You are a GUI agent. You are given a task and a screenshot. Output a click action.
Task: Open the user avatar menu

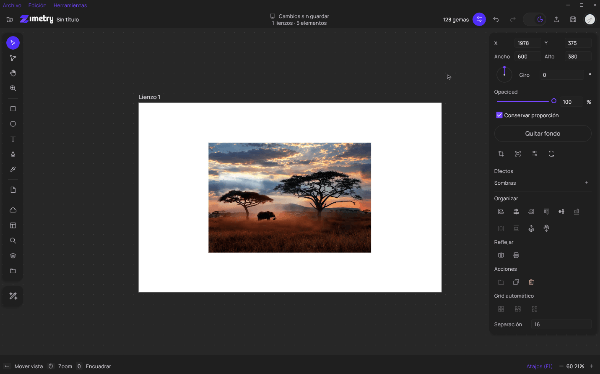[x=590, y=19]
